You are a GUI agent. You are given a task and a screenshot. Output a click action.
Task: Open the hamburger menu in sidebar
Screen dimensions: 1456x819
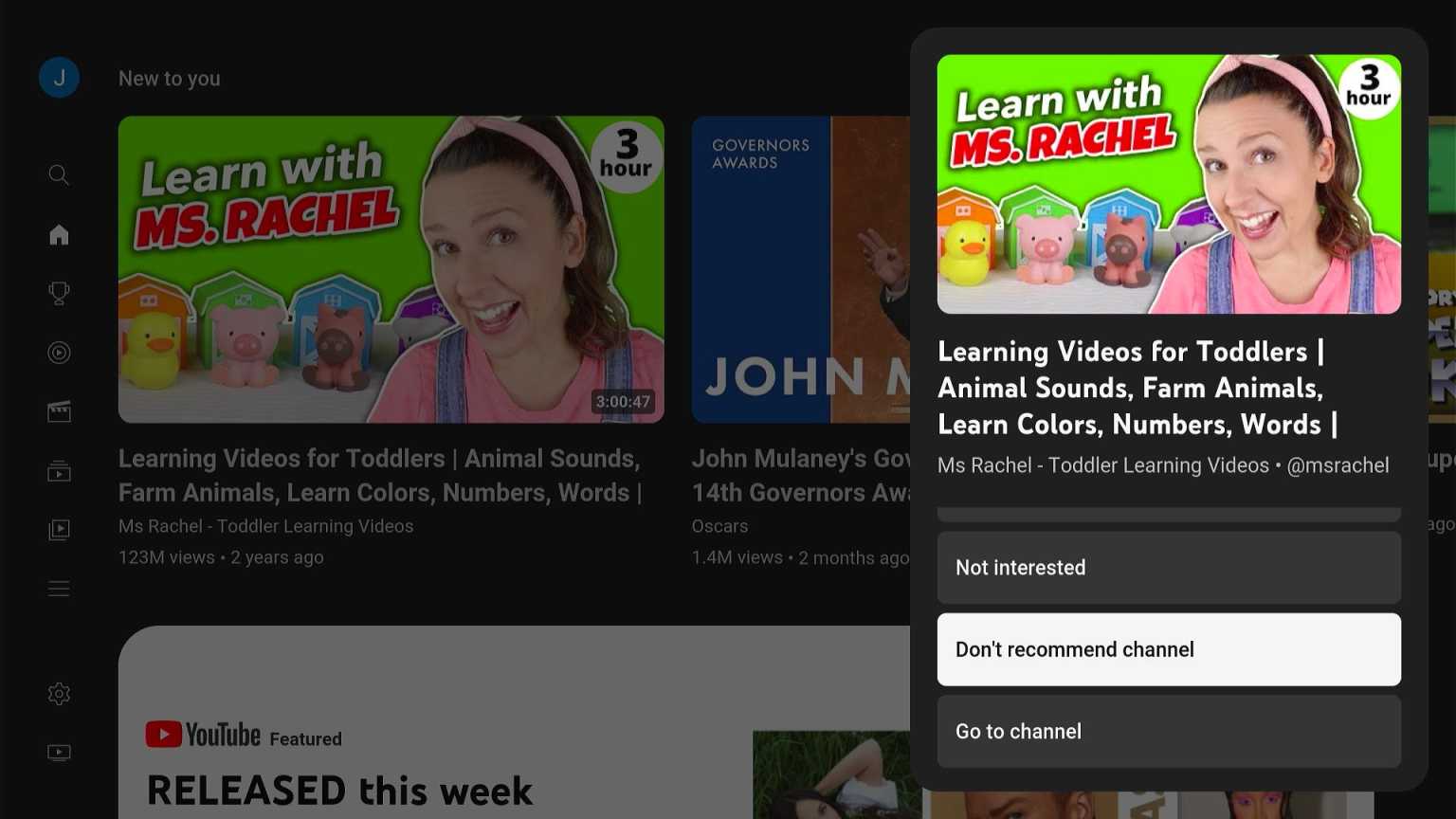59,588
